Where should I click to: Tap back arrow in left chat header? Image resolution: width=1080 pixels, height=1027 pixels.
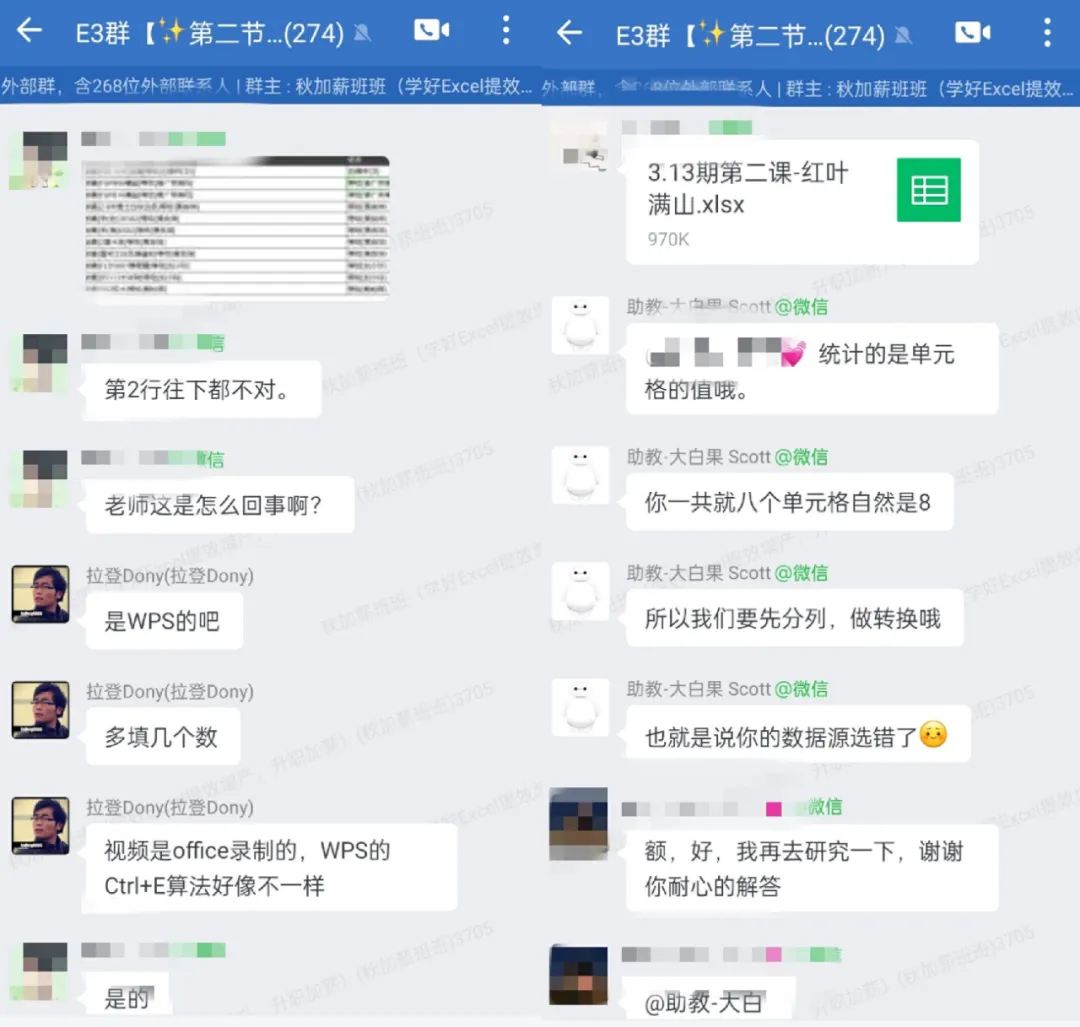[29, 30]
